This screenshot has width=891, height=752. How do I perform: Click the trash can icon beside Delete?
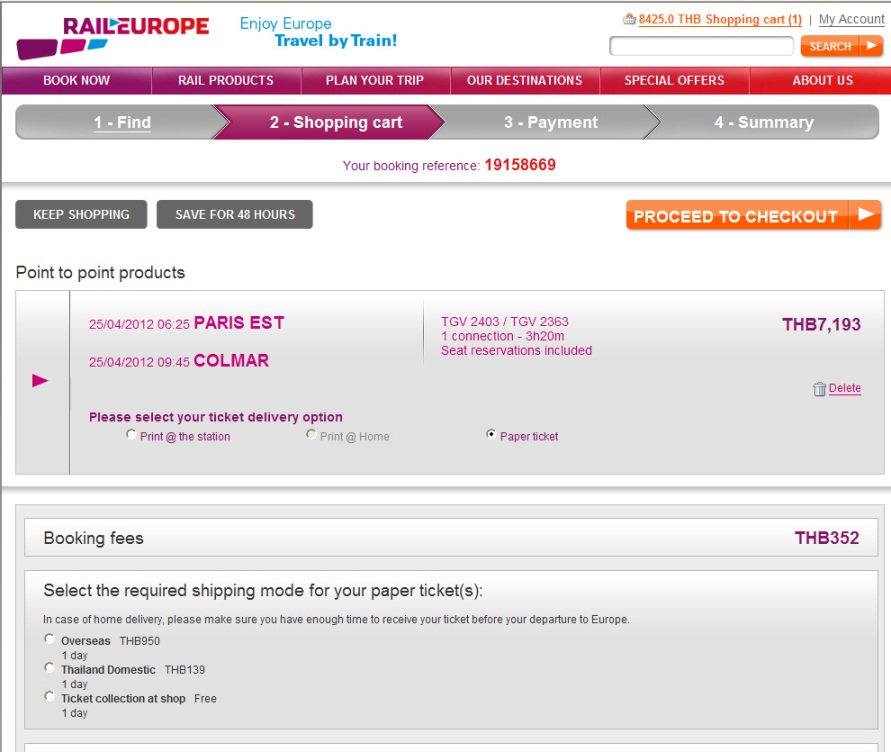pyautogui.click(x=819, y=389)
